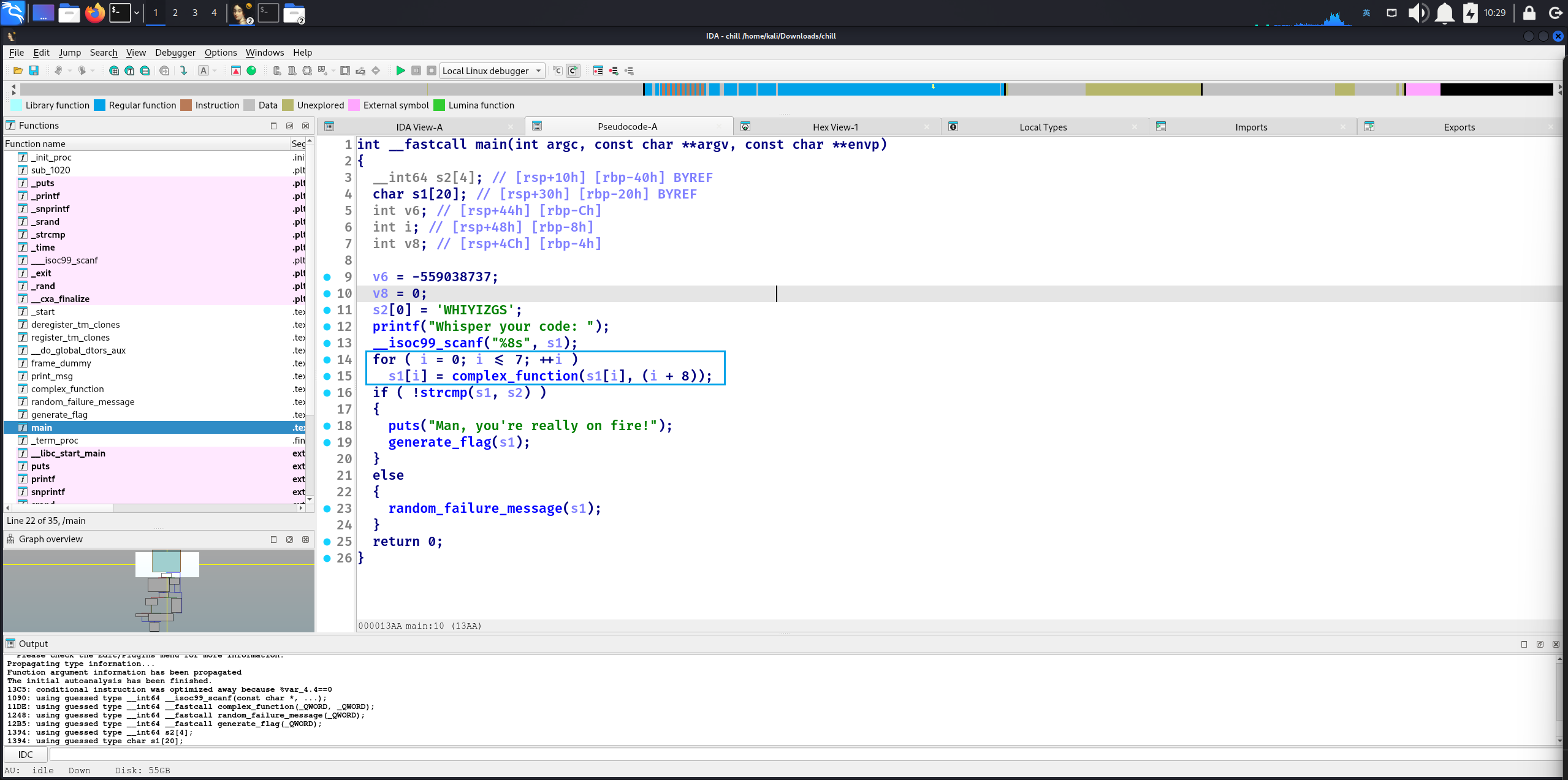Start process with green play button
Screen dimensions: 1568x780
[x=400, y=70]
